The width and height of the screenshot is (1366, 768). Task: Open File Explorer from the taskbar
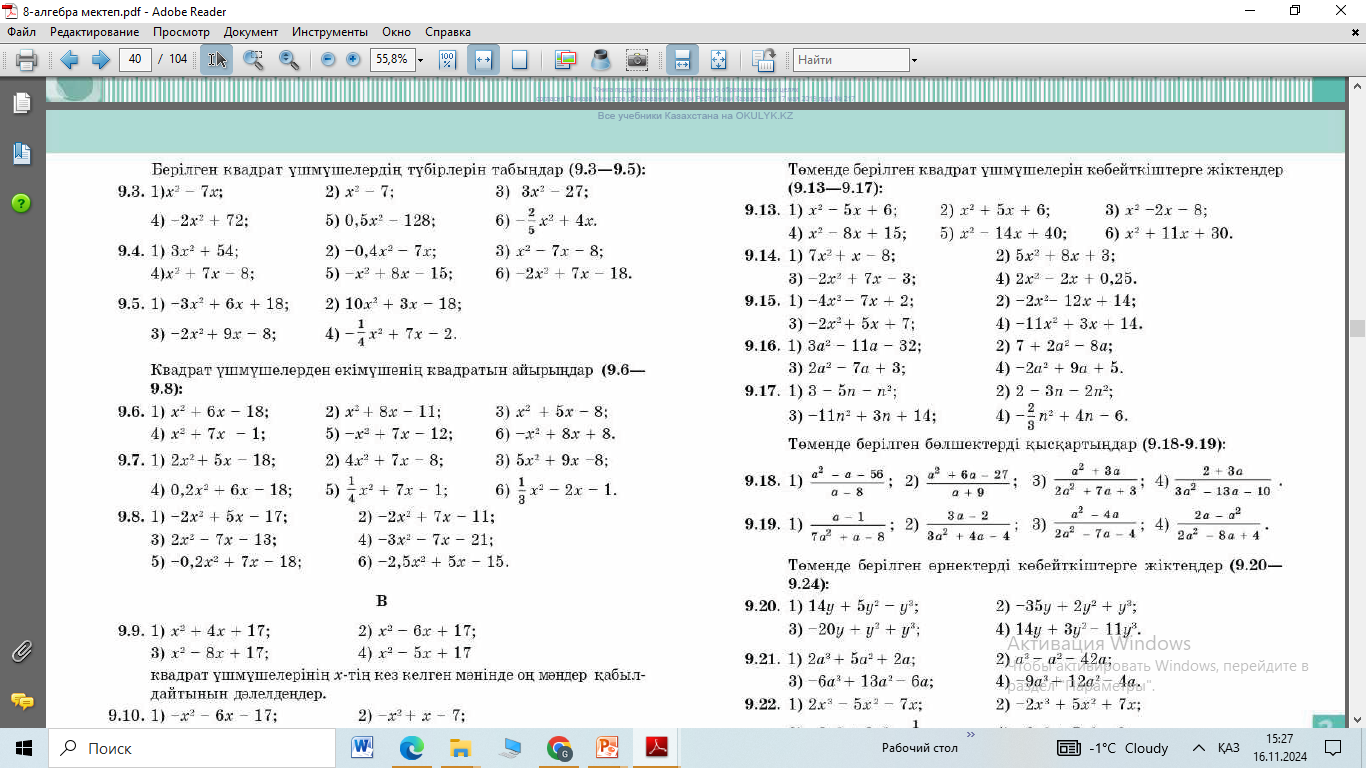[461, 748]
